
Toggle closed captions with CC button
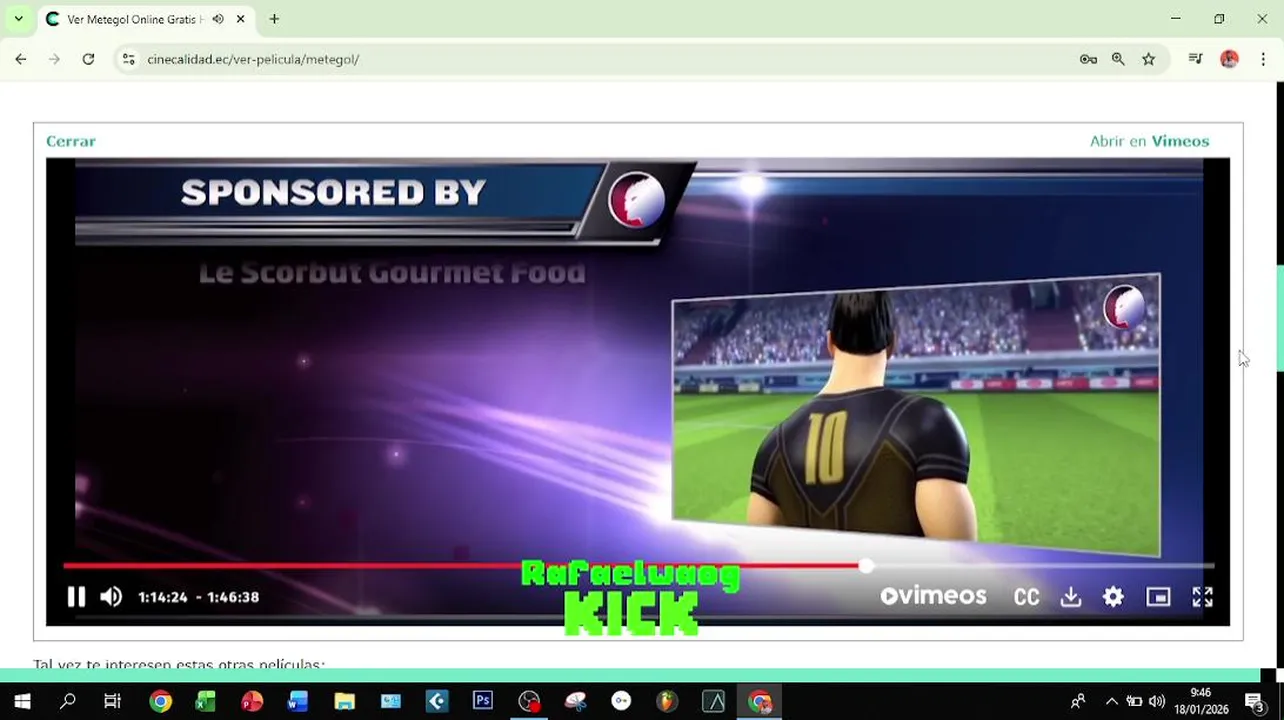tap(1026, 597)
